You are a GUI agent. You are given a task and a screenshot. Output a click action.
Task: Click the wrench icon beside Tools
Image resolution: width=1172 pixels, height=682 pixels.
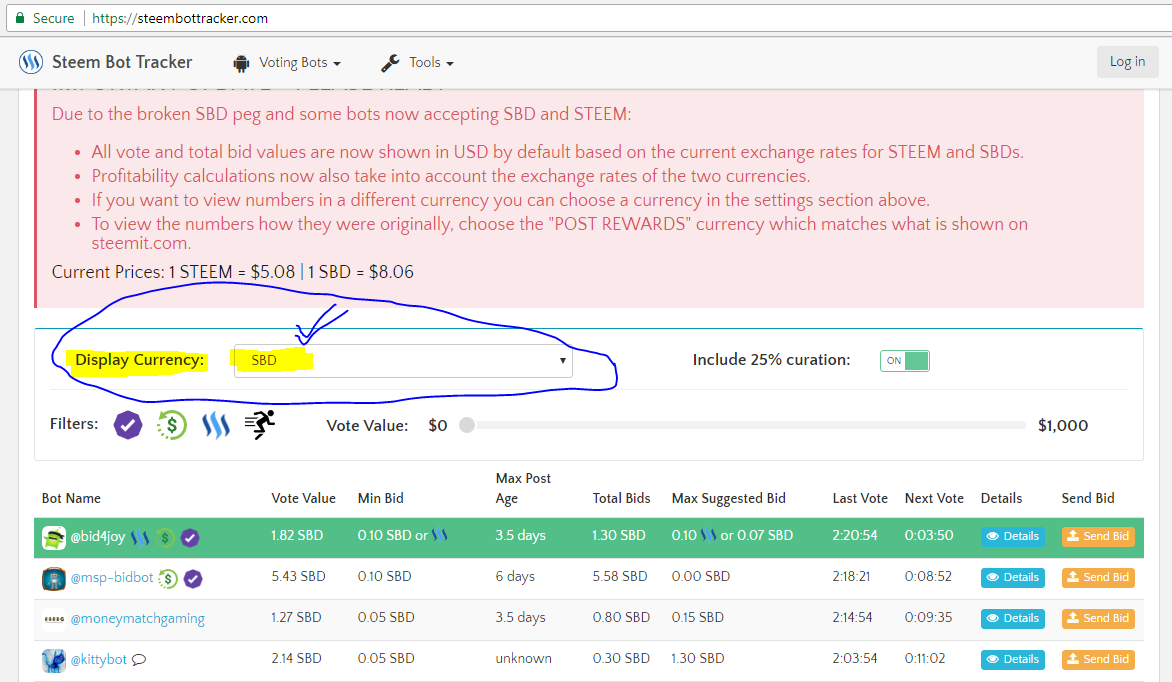point(390,63)
